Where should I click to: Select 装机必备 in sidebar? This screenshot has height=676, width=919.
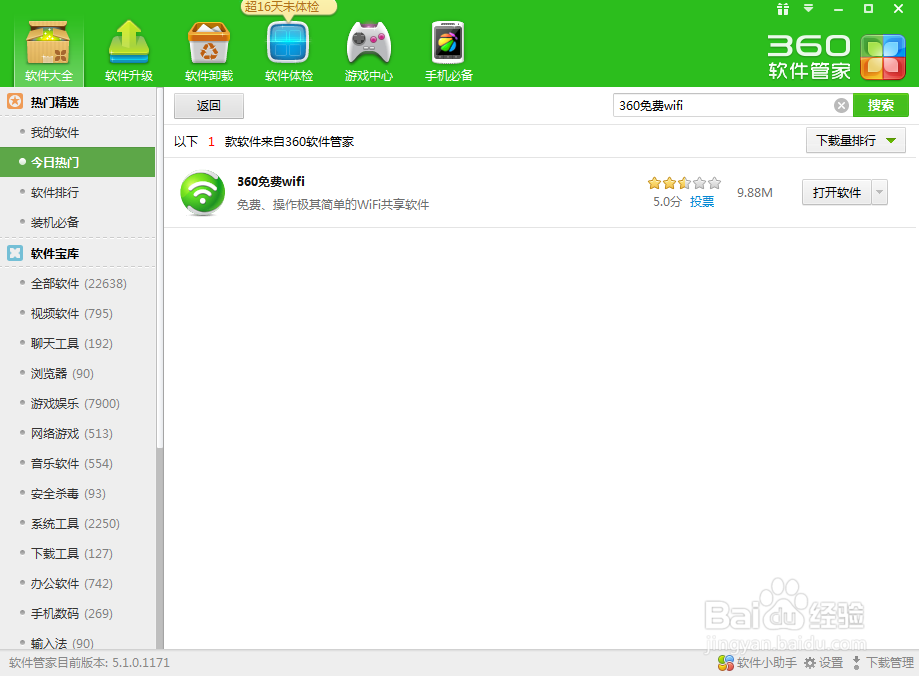pyautogui.click(x=77, y=222)
